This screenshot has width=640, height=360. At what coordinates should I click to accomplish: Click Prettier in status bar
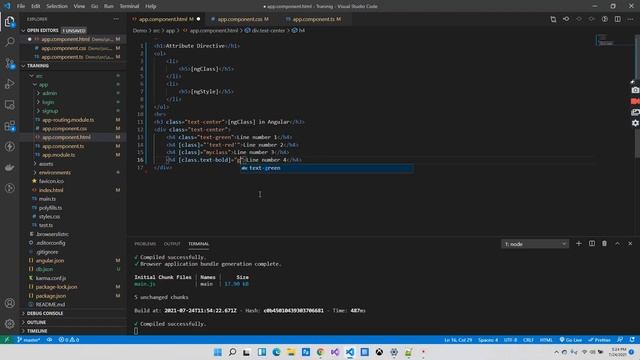[x=599, y=340]
